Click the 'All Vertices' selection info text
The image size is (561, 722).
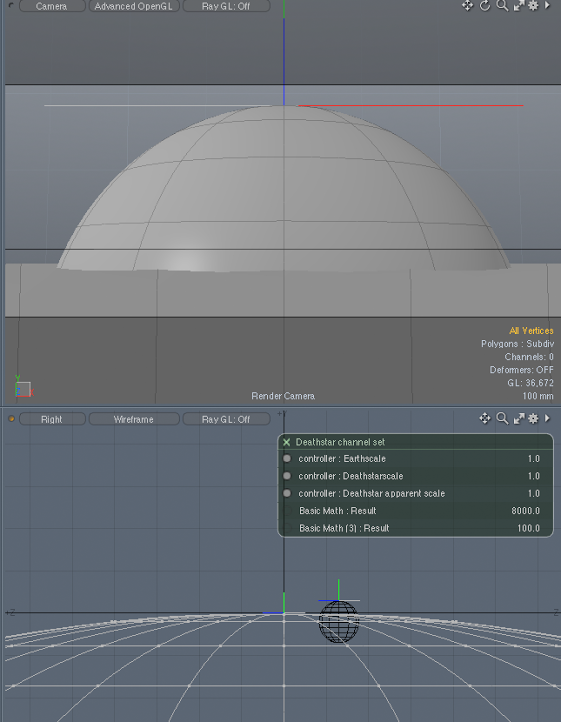point(531,331)
